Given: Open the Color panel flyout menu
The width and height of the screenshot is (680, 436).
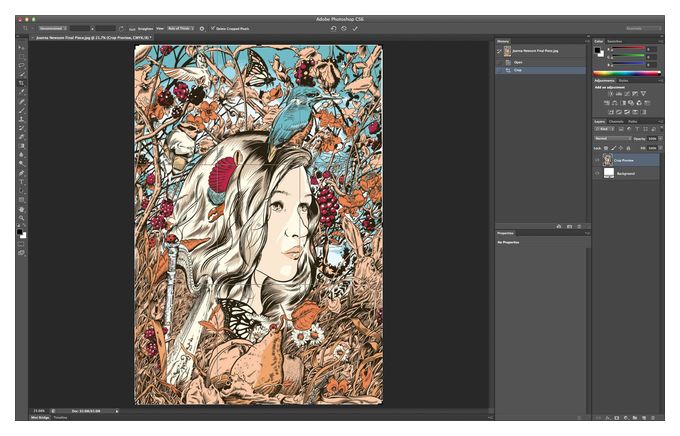Looking at the screenshot, I should pos(660,41).
